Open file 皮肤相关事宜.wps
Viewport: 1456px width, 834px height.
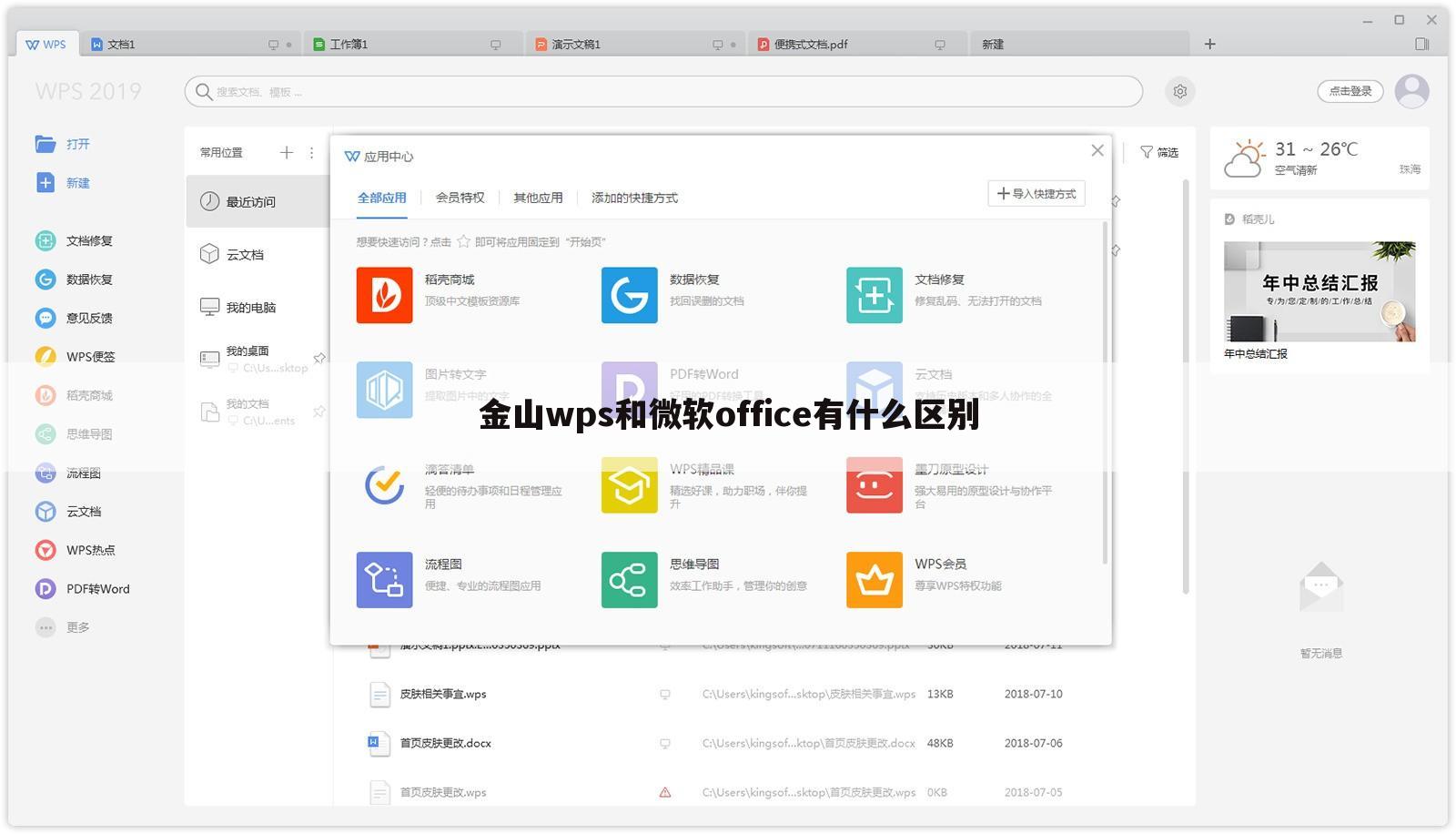point(443,694)
